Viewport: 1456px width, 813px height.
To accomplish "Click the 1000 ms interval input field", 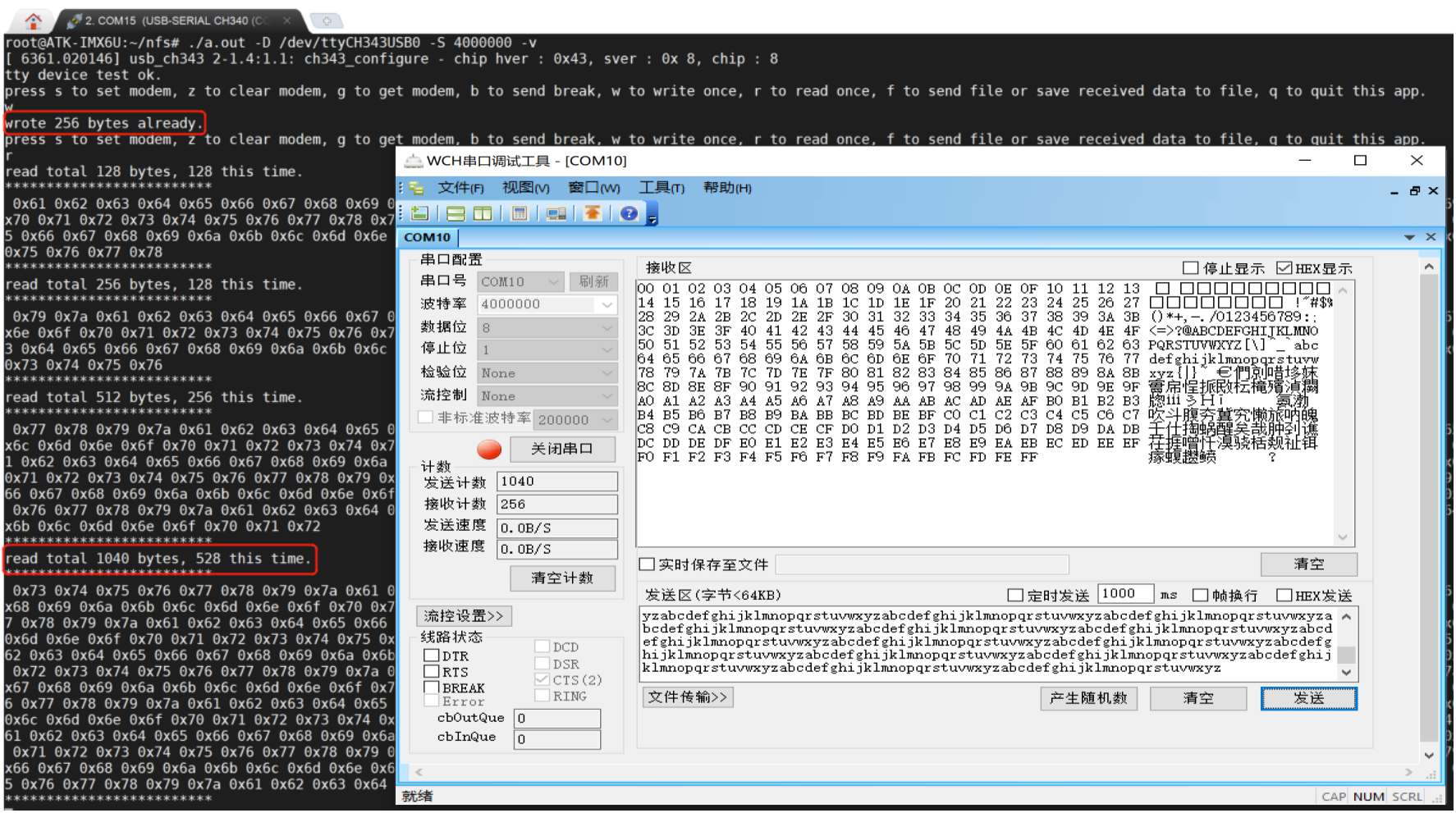I will point(1125,593).
